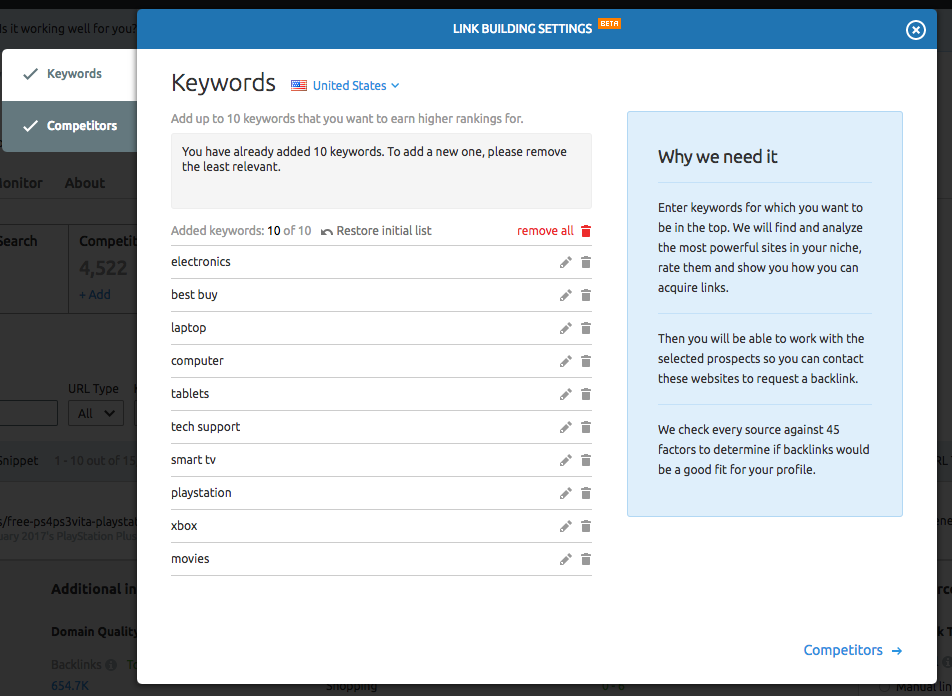Edit the tech support keyword
The height and width of the screenshot is (696, 952).
[x=565, y=428]
